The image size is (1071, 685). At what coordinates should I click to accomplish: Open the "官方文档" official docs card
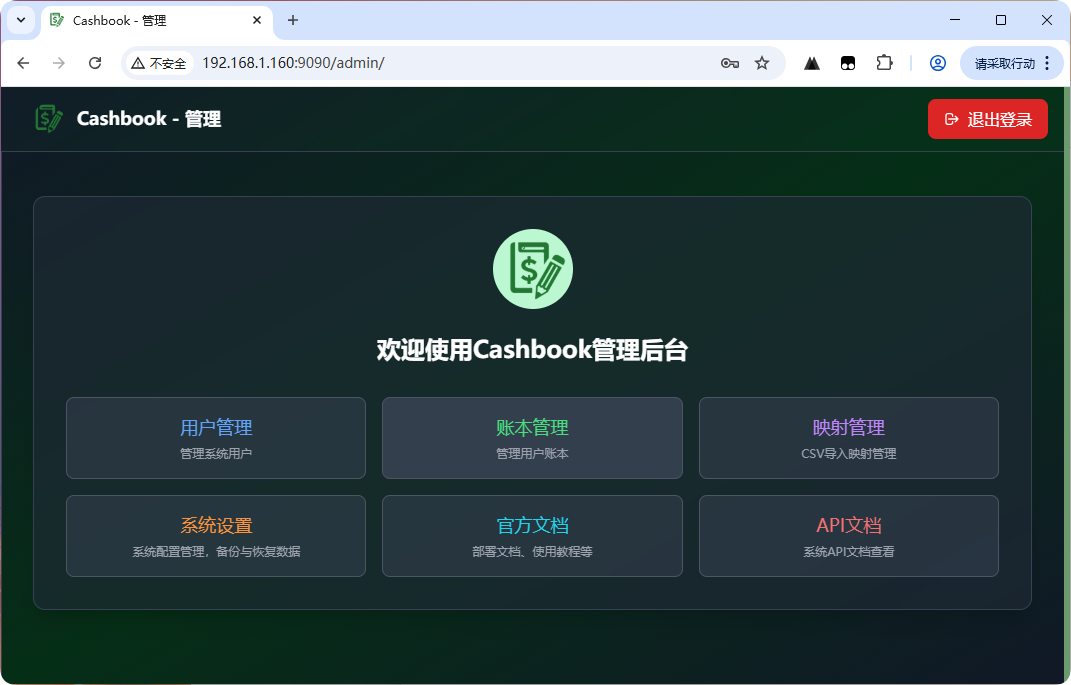(x=532, y=536)
